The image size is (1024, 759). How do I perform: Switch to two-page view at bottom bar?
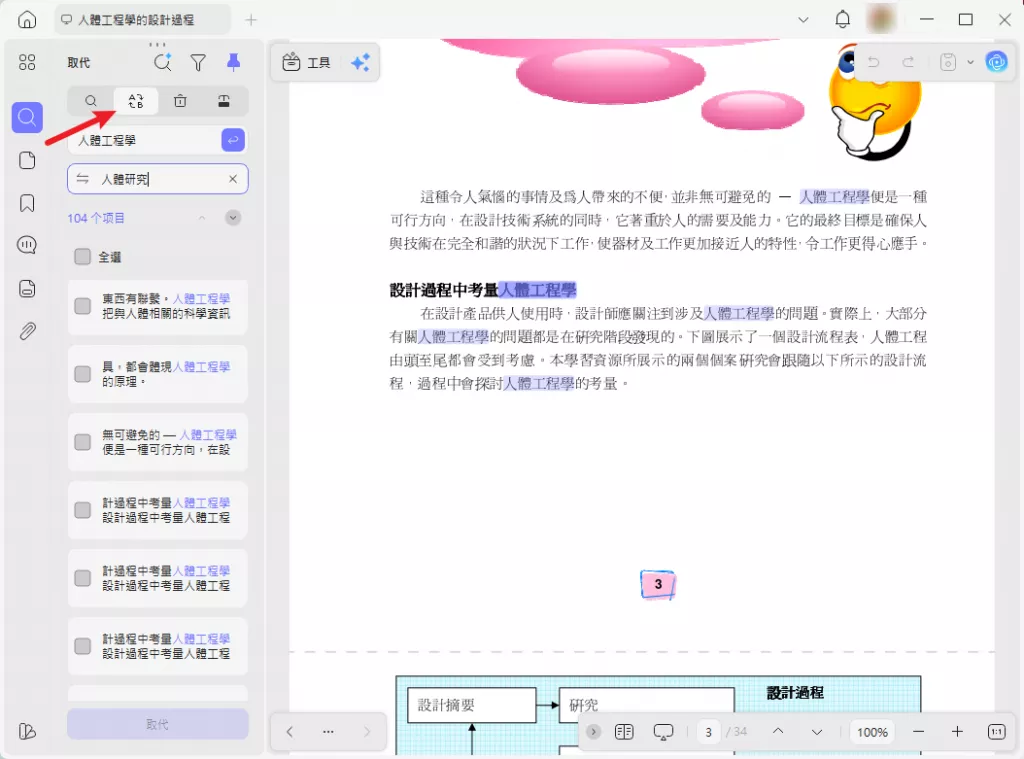(x=624, y=732)
